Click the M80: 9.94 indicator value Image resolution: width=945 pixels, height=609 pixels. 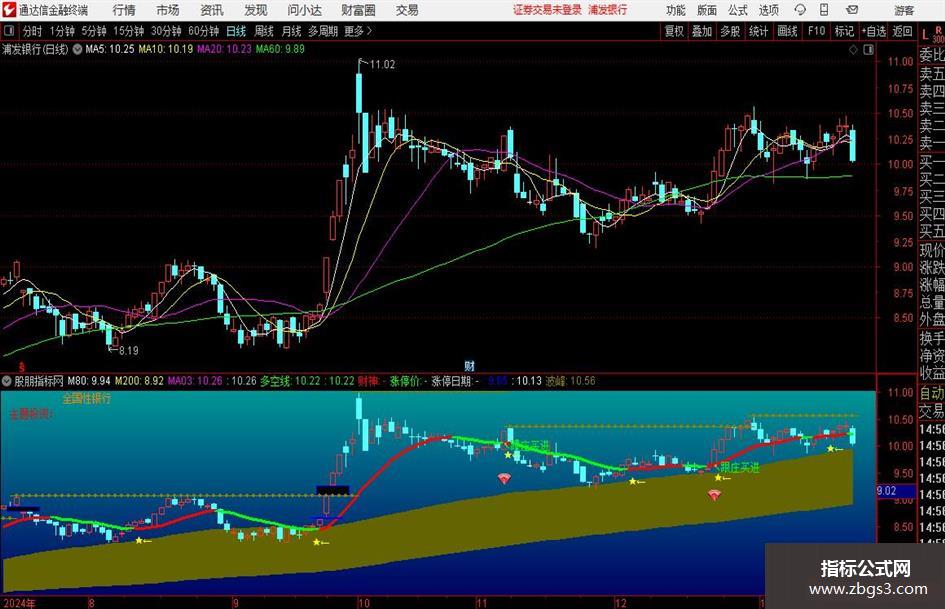pos(89,381)
